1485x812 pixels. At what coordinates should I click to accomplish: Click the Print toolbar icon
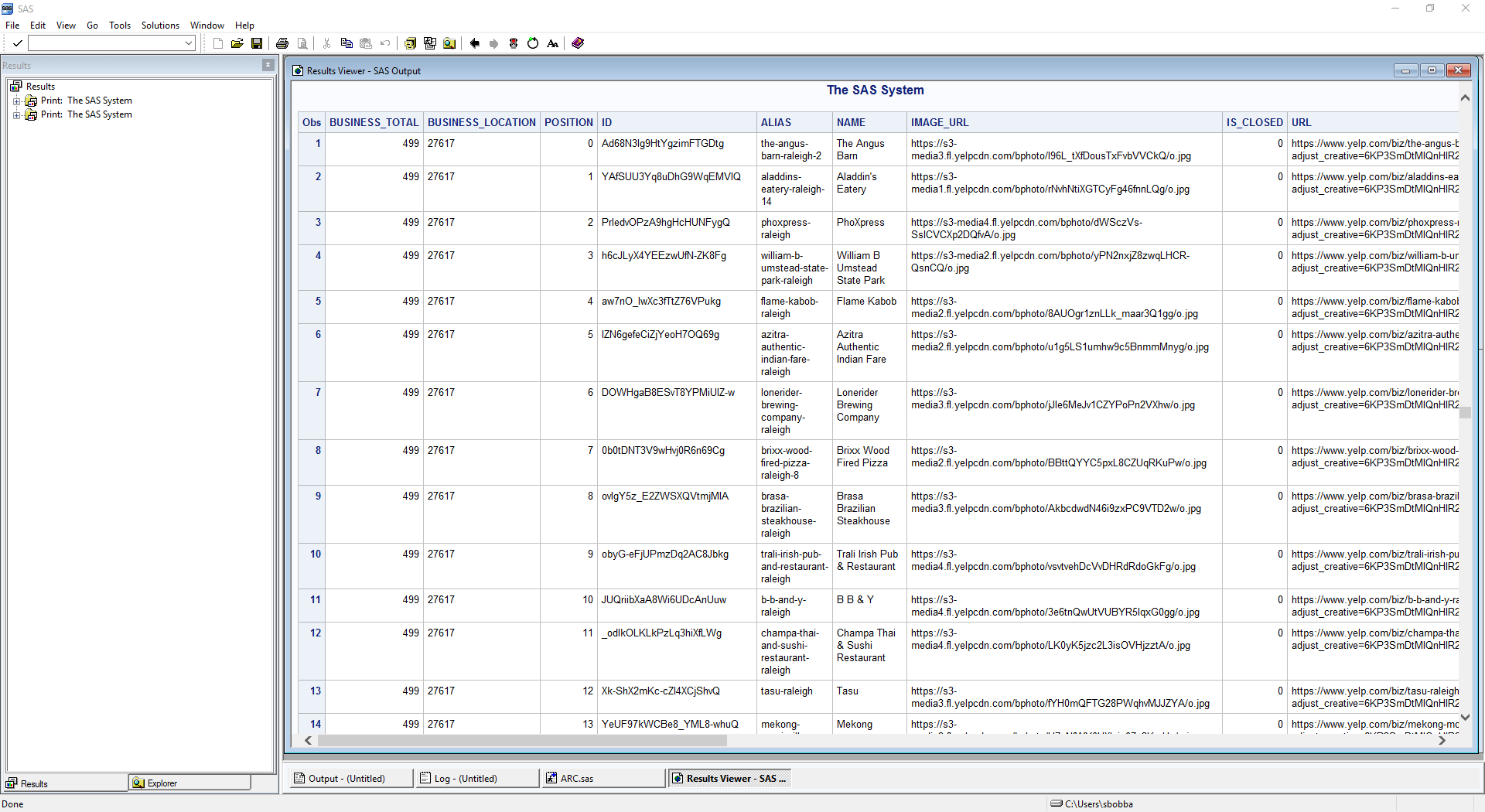282,43
